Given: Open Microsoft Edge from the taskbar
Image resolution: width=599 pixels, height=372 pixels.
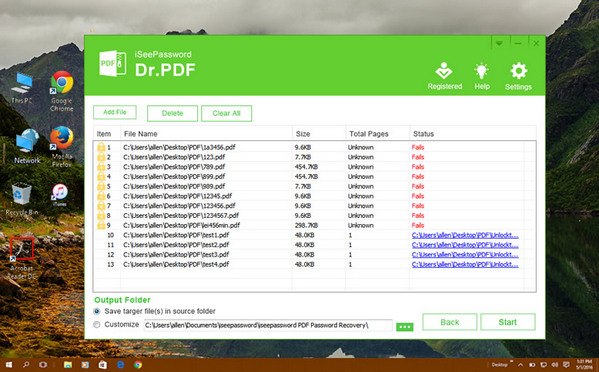Looking at the screenshot, I should tap(120, 365).
